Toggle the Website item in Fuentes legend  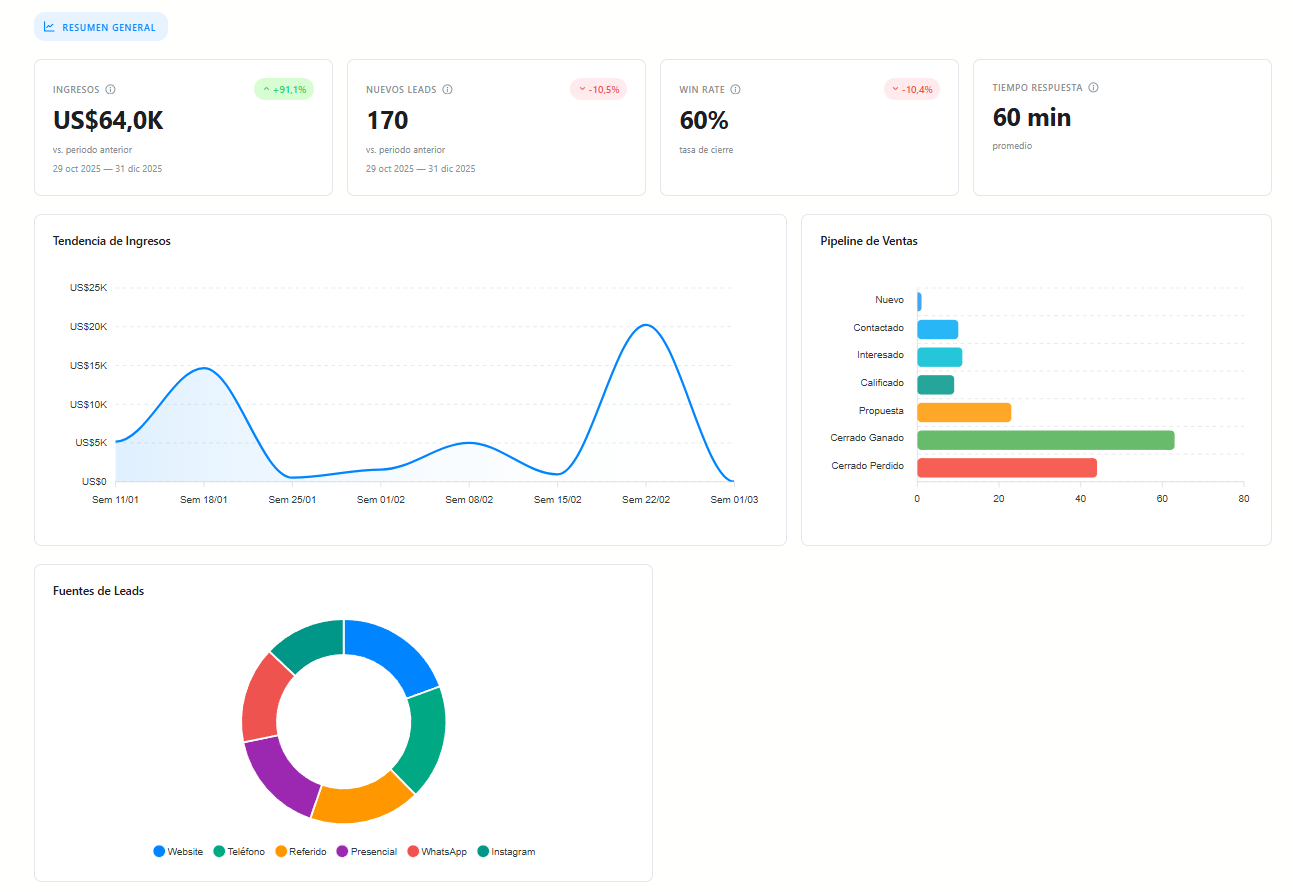coord(180,851)
